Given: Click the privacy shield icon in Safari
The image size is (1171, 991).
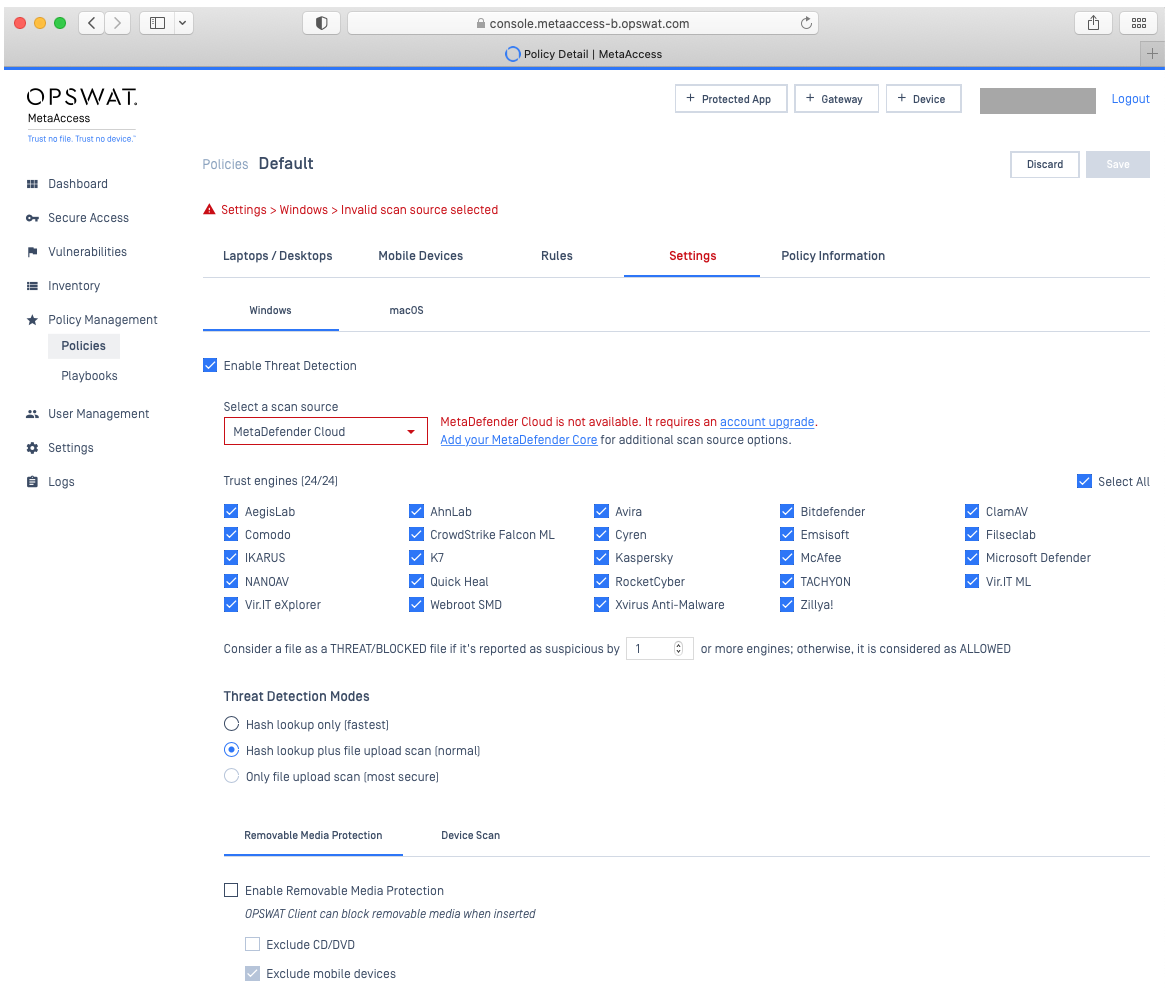Looking at the screenshot, I should click(322, 23).
